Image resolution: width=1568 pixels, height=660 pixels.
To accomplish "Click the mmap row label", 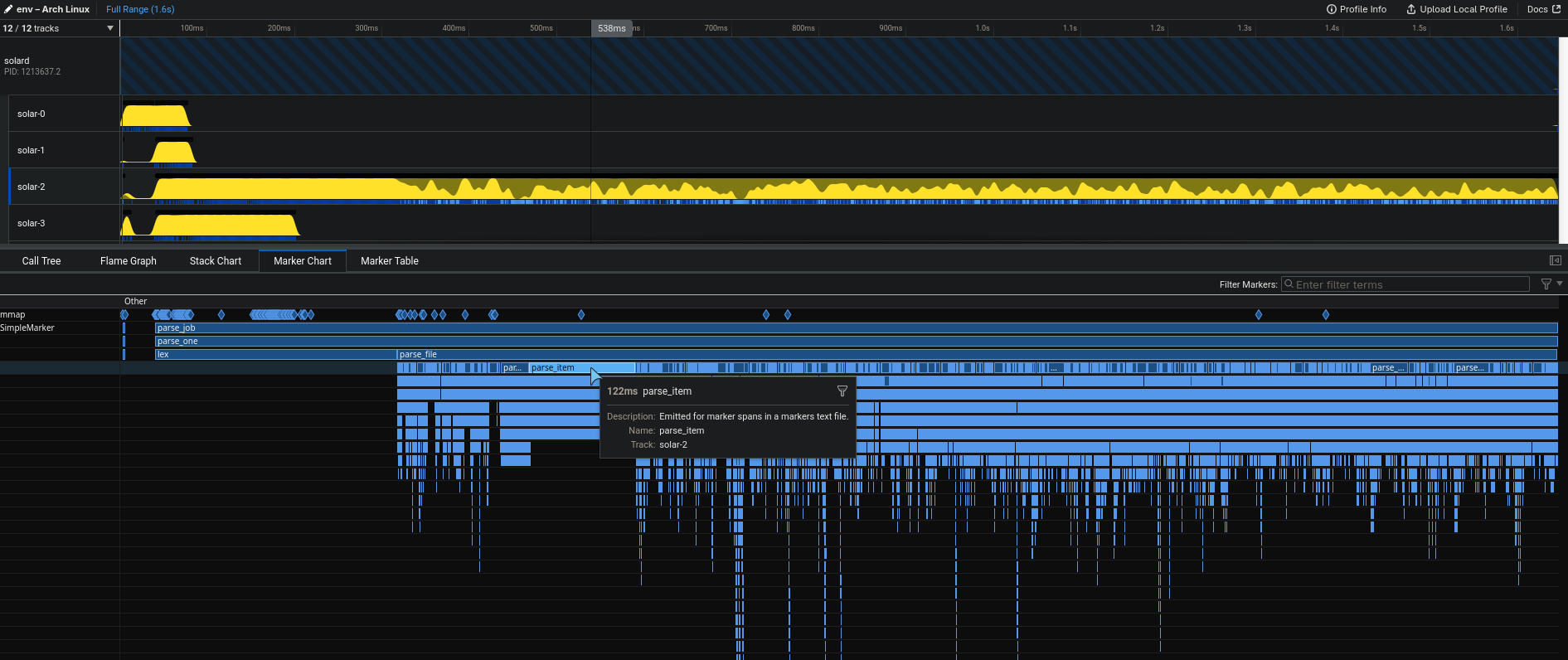I will click(12, 315).
